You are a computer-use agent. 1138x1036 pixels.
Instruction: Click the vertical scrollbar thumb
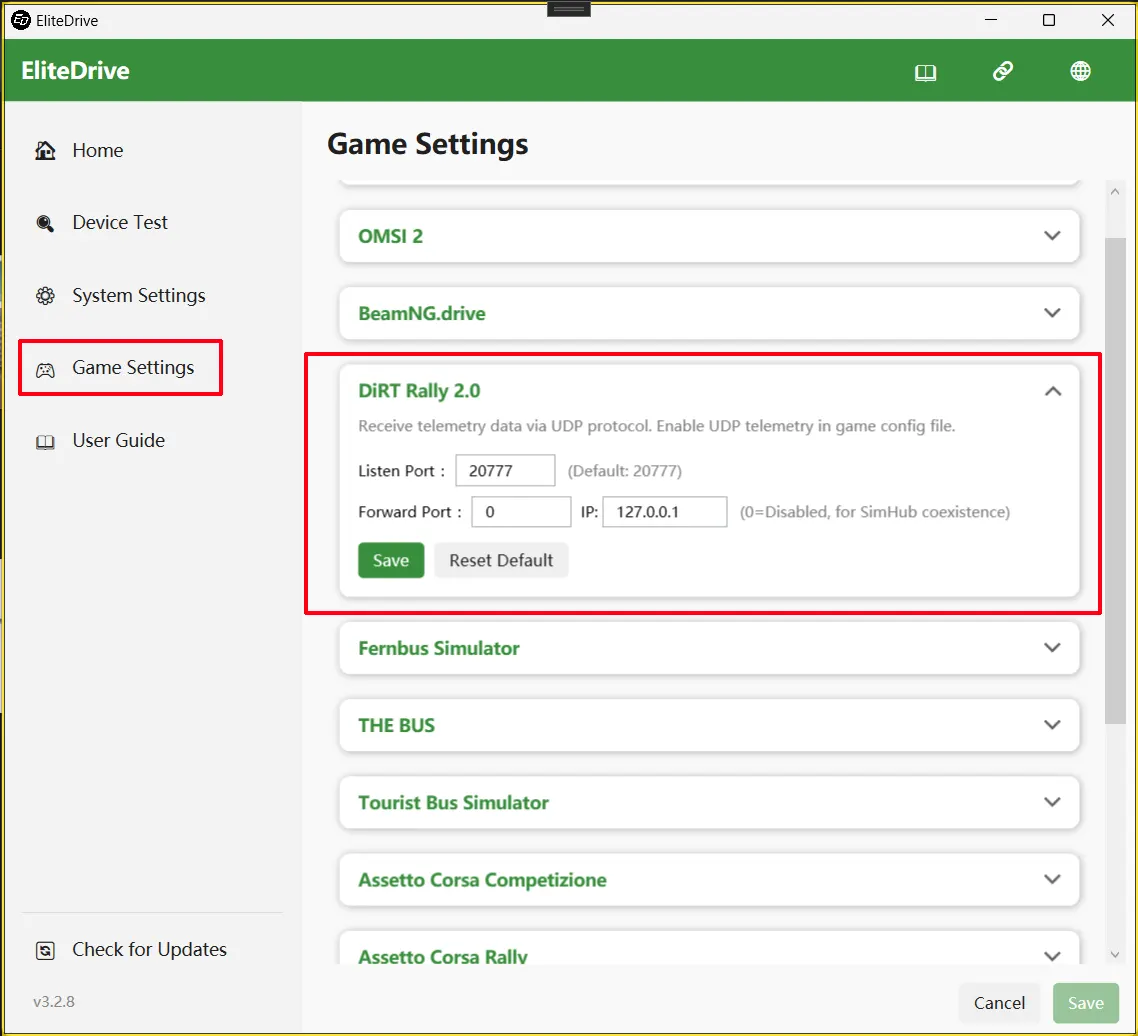click(1115, 480)
